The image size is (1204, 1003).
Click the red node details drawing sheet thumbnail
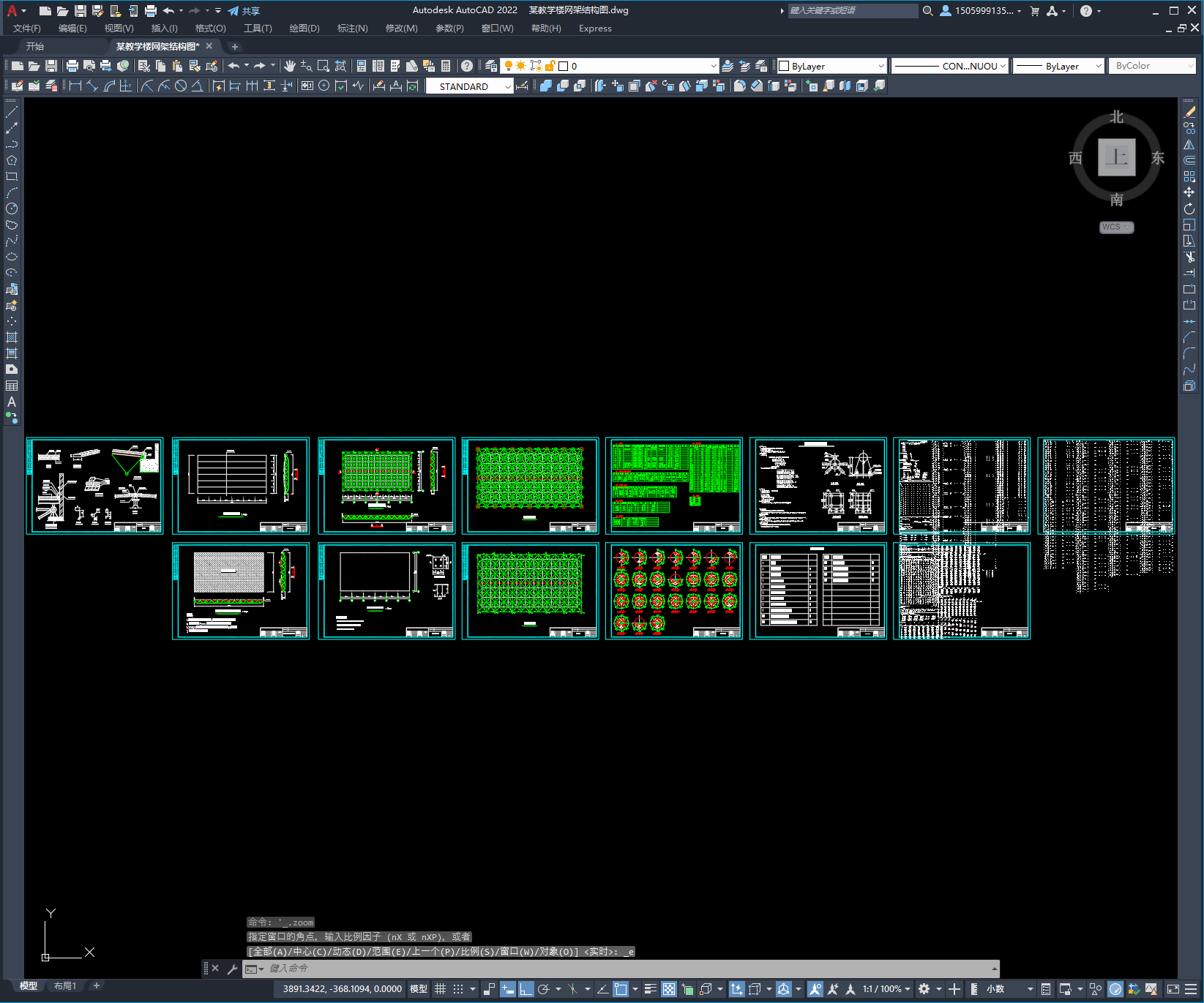coord(674,591)
